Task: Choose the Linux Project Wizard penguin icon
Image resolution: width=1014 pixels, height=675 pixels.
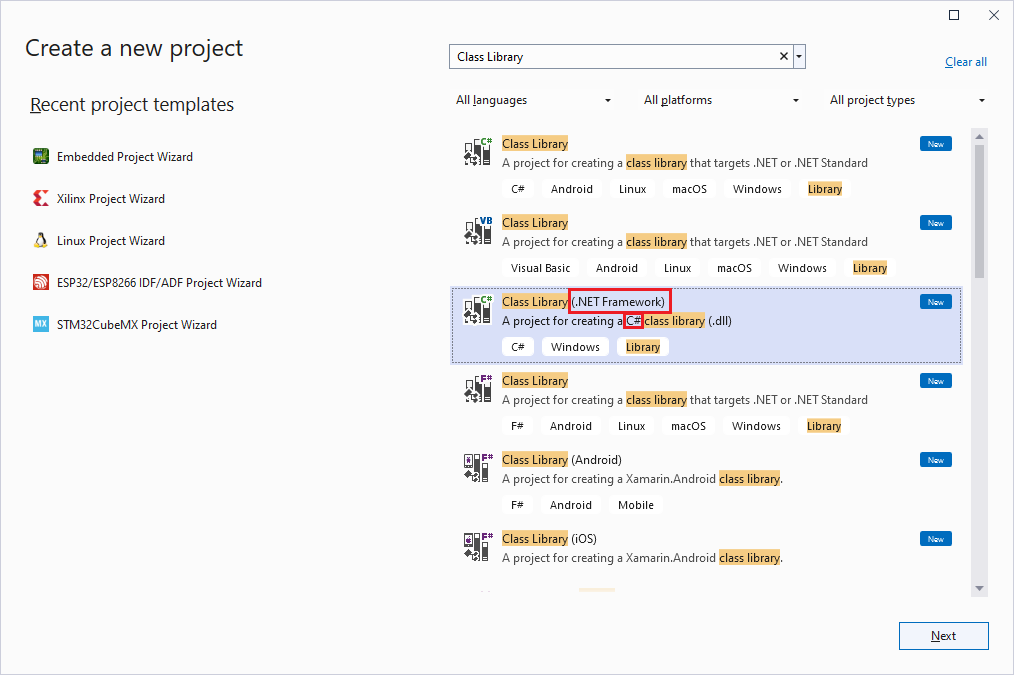Action: coord(41,241)
